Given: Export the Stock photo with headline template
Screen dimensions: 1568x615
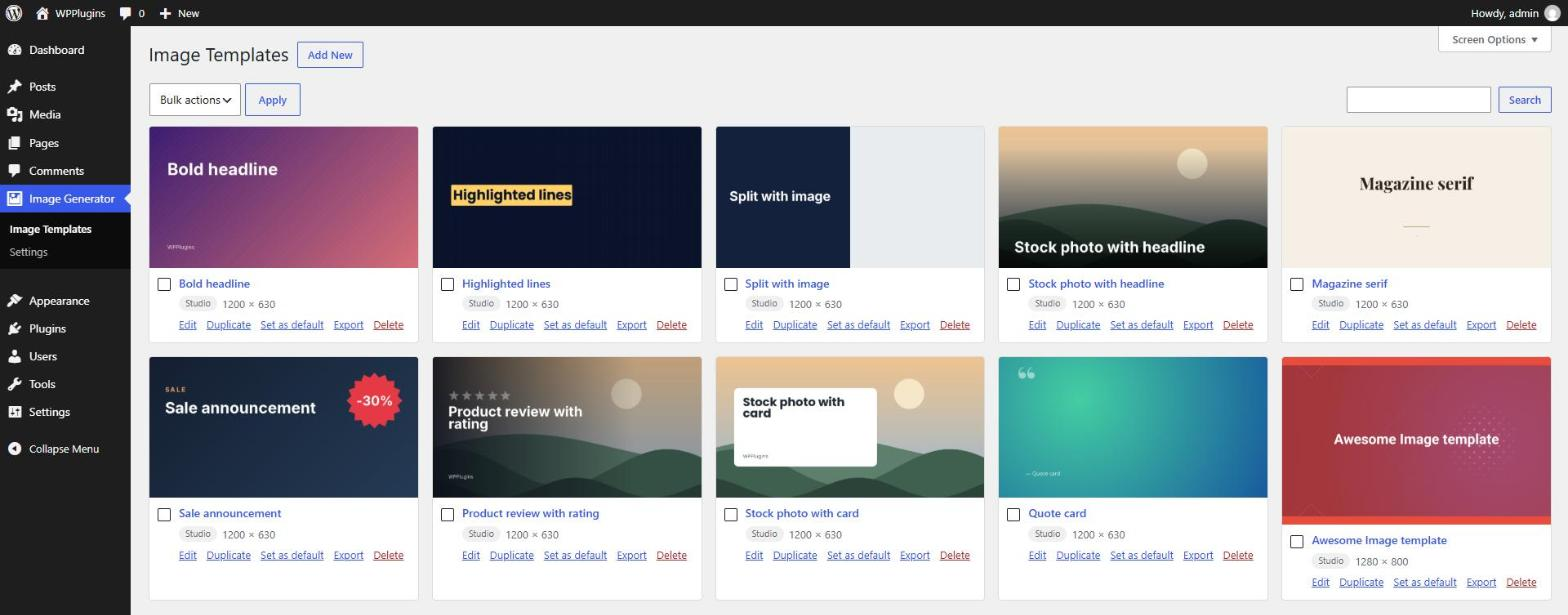Looking at the screenshot, I should [1198, 325].
